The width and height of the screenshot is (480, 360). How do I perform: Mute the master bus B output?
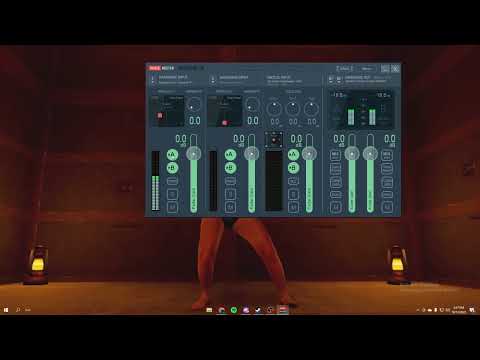click(387, 207)
